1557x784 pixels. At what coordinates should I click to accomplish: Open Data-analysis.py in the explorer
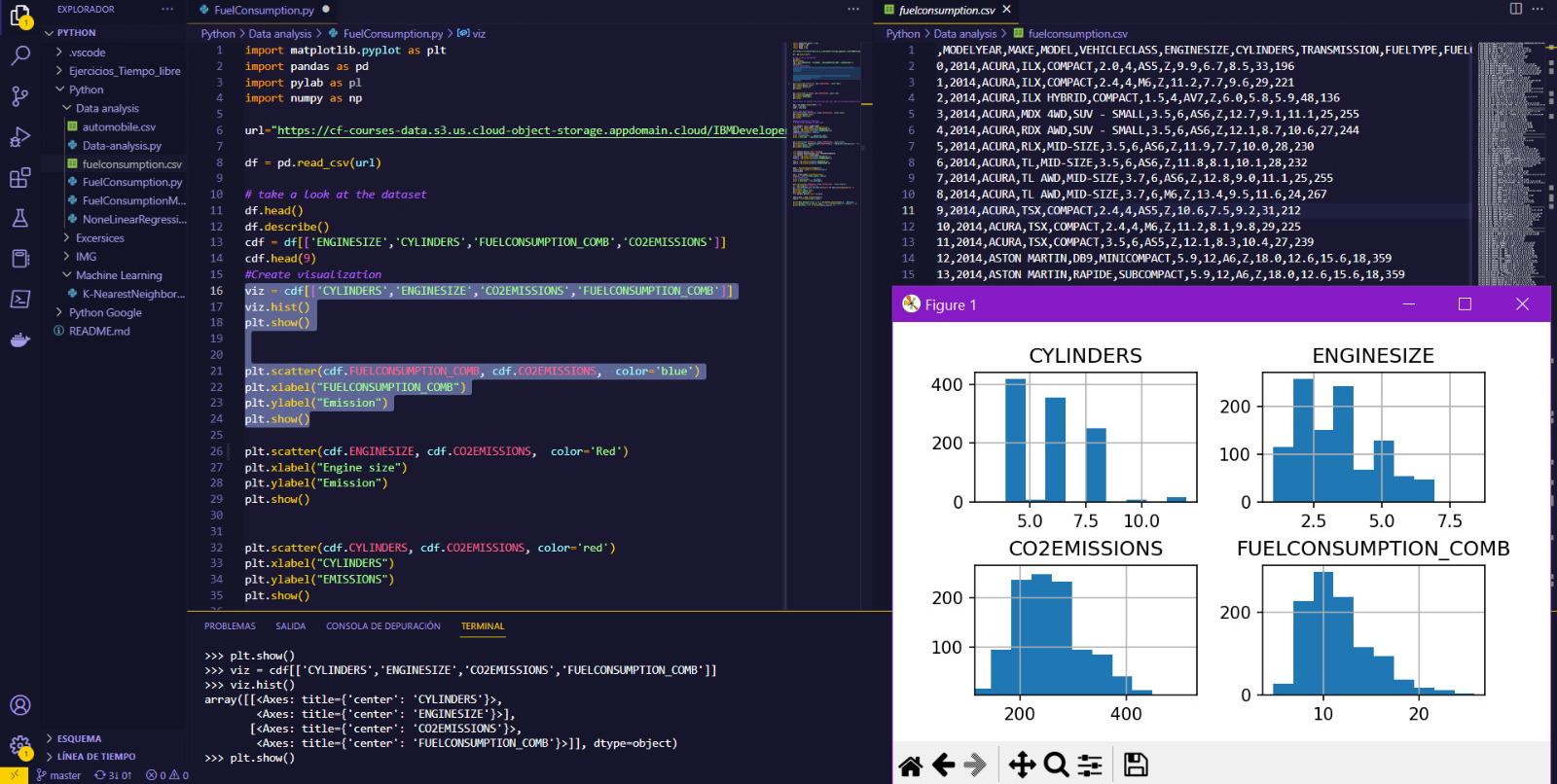click(122, 145)
